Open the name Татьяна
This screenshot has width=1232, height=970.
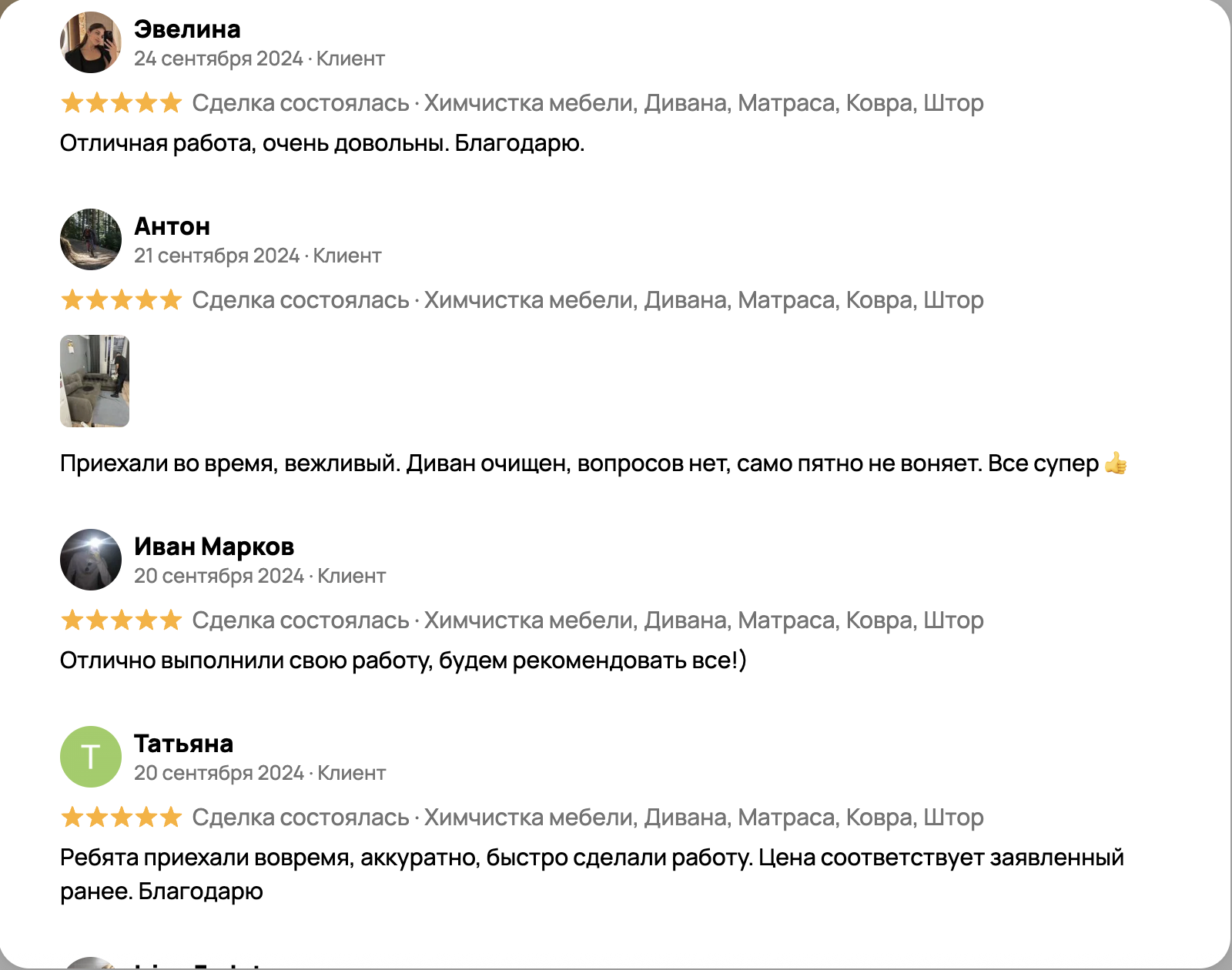183,744
